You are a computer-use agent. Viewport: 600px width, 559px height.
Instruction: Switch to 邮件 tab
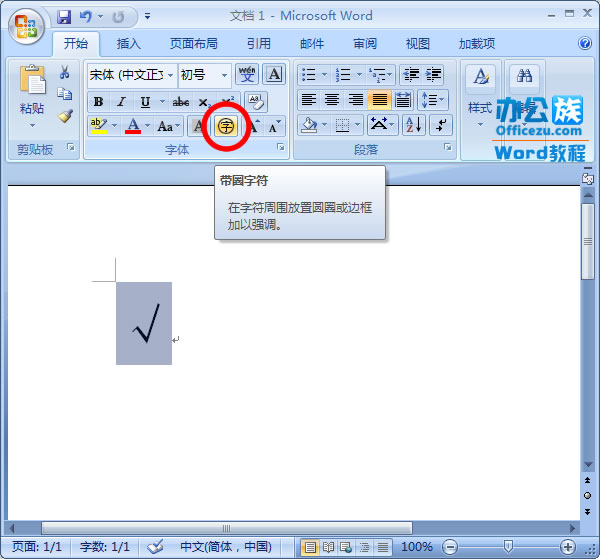click(x=312, y=43)
